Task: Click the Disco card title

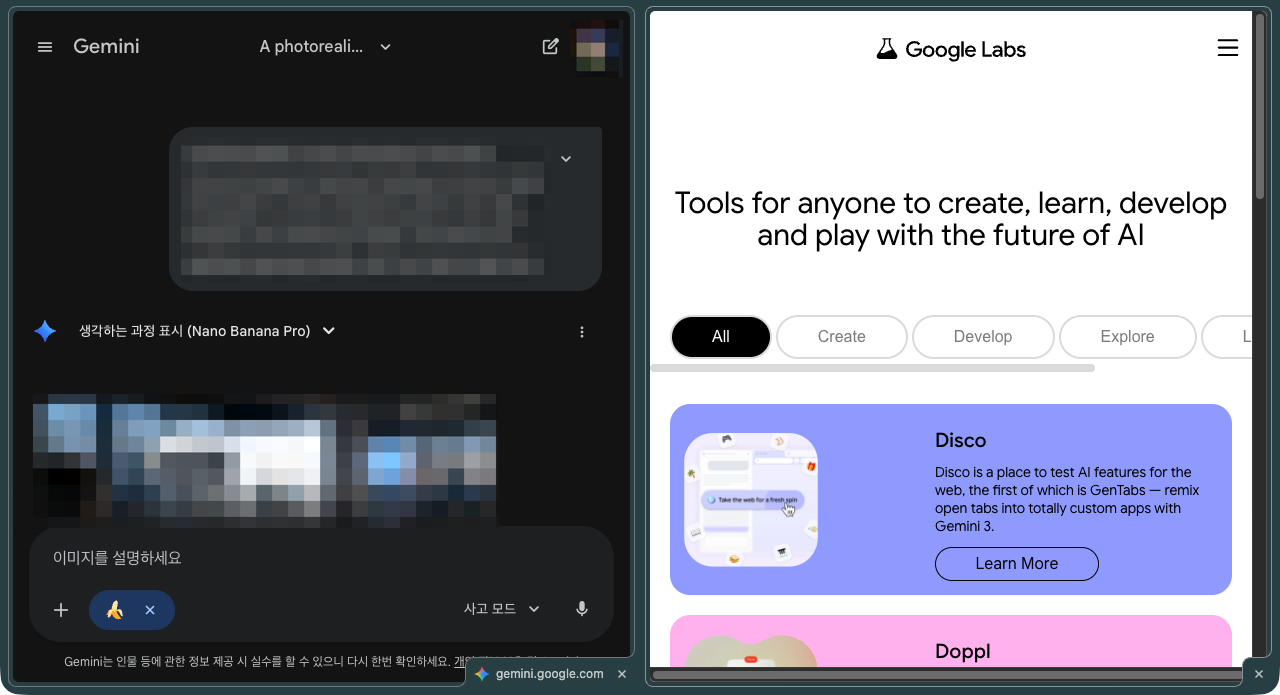Action: click(961, 440)
